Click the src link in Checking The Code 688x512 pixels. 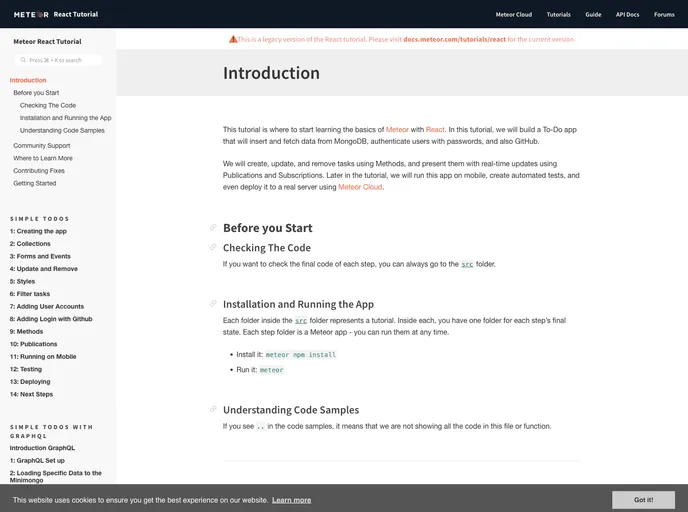click(x=467, y=264)
